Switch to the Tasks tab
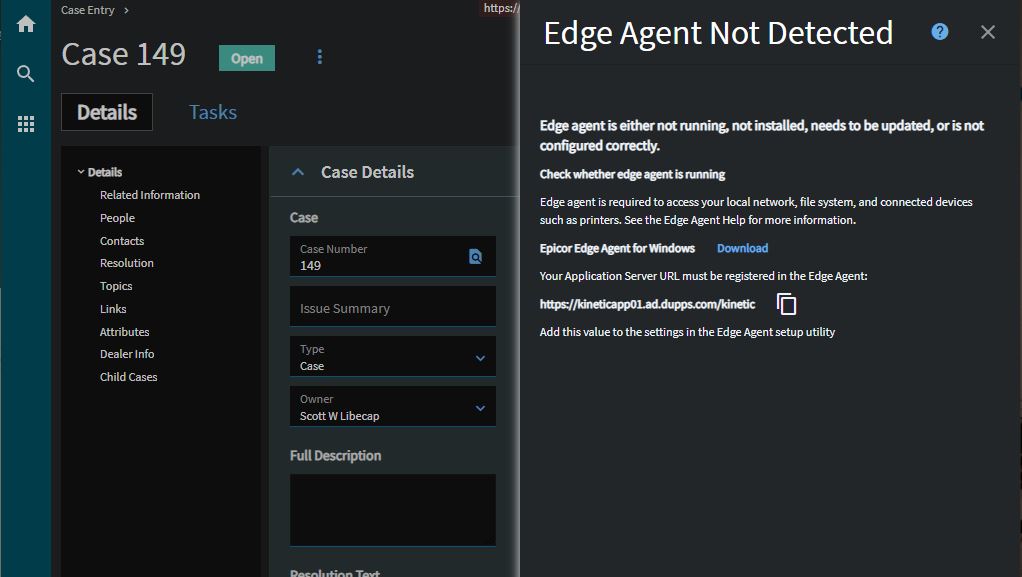Screen dimensions: 1022x577 (x=213, y=112)
